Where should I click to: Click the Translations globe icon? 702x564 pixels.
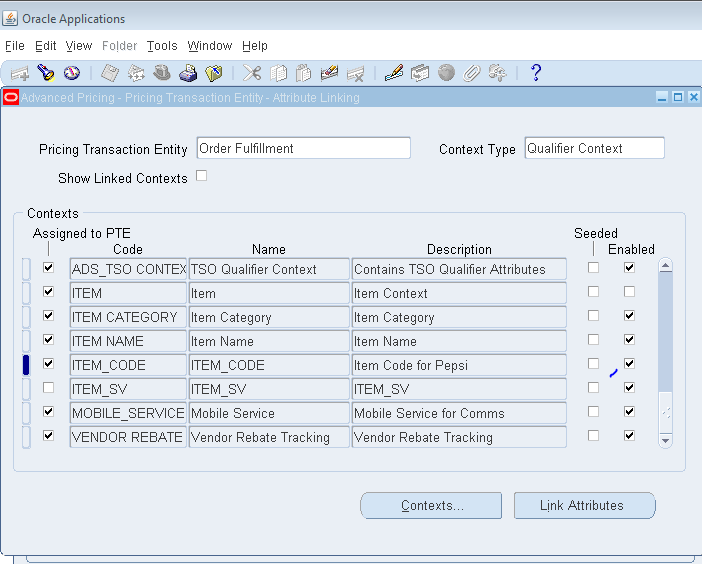pos(446,73)
